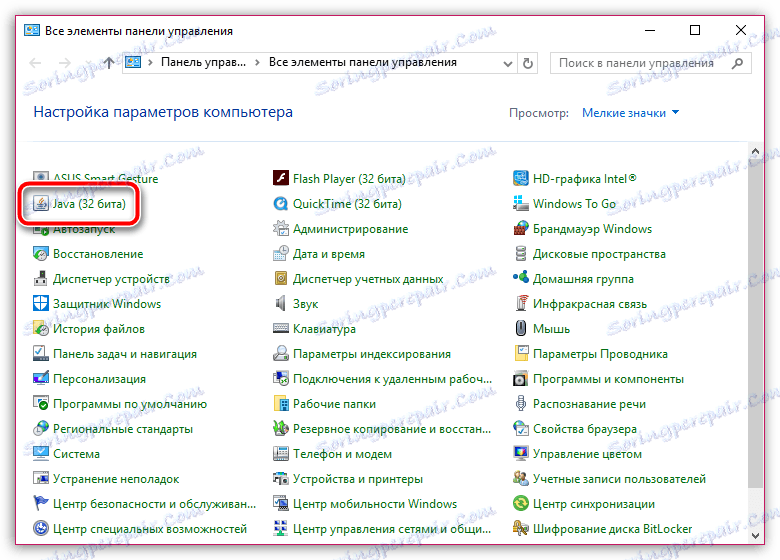Open Центр управления сетями и общи... link
The width and height of the screenshot is (780, 560).
[391, 529]
